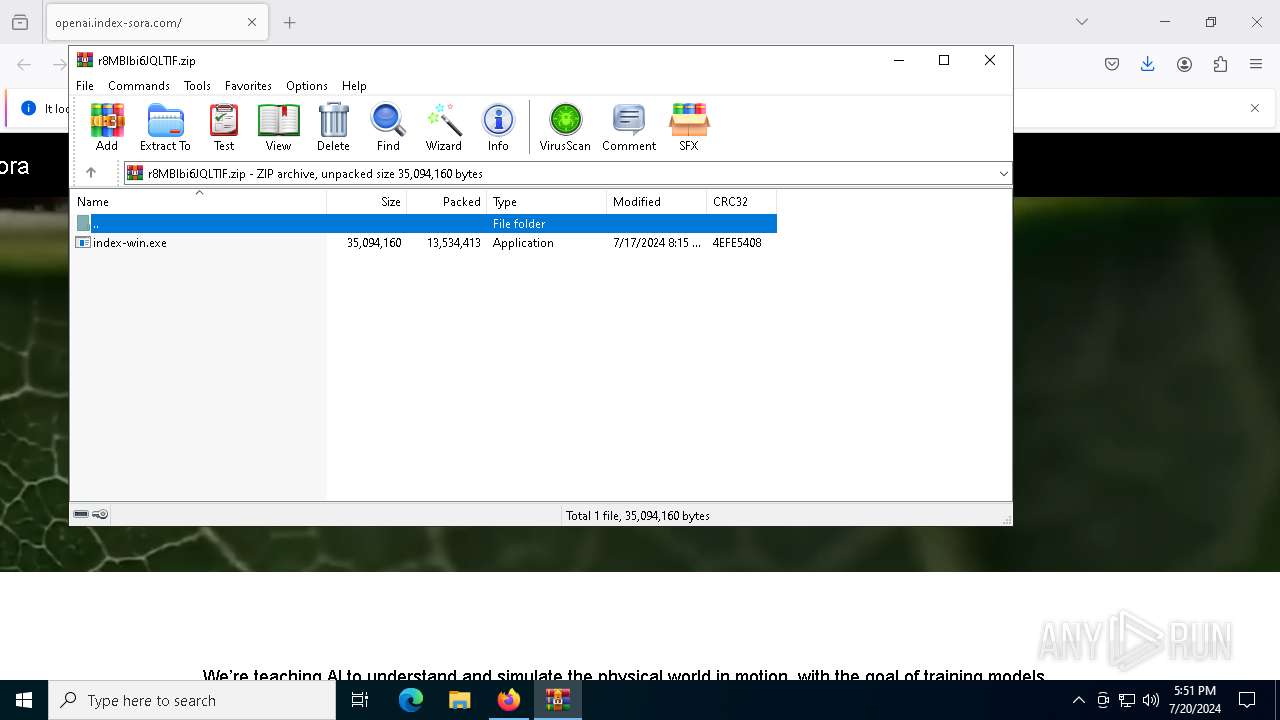Click the Delete trash icon
This screenshot has width=1280, height=720.
click(333, 127)
